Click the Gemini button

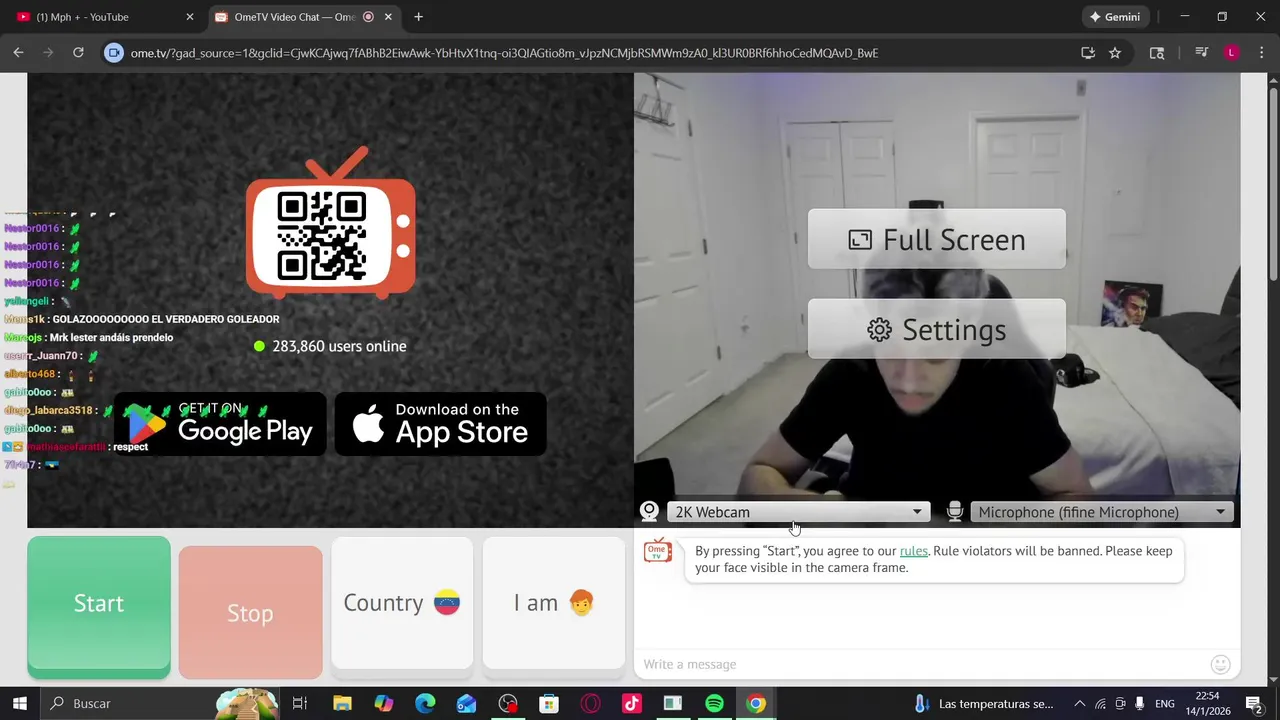click(x=1116, y=17)
